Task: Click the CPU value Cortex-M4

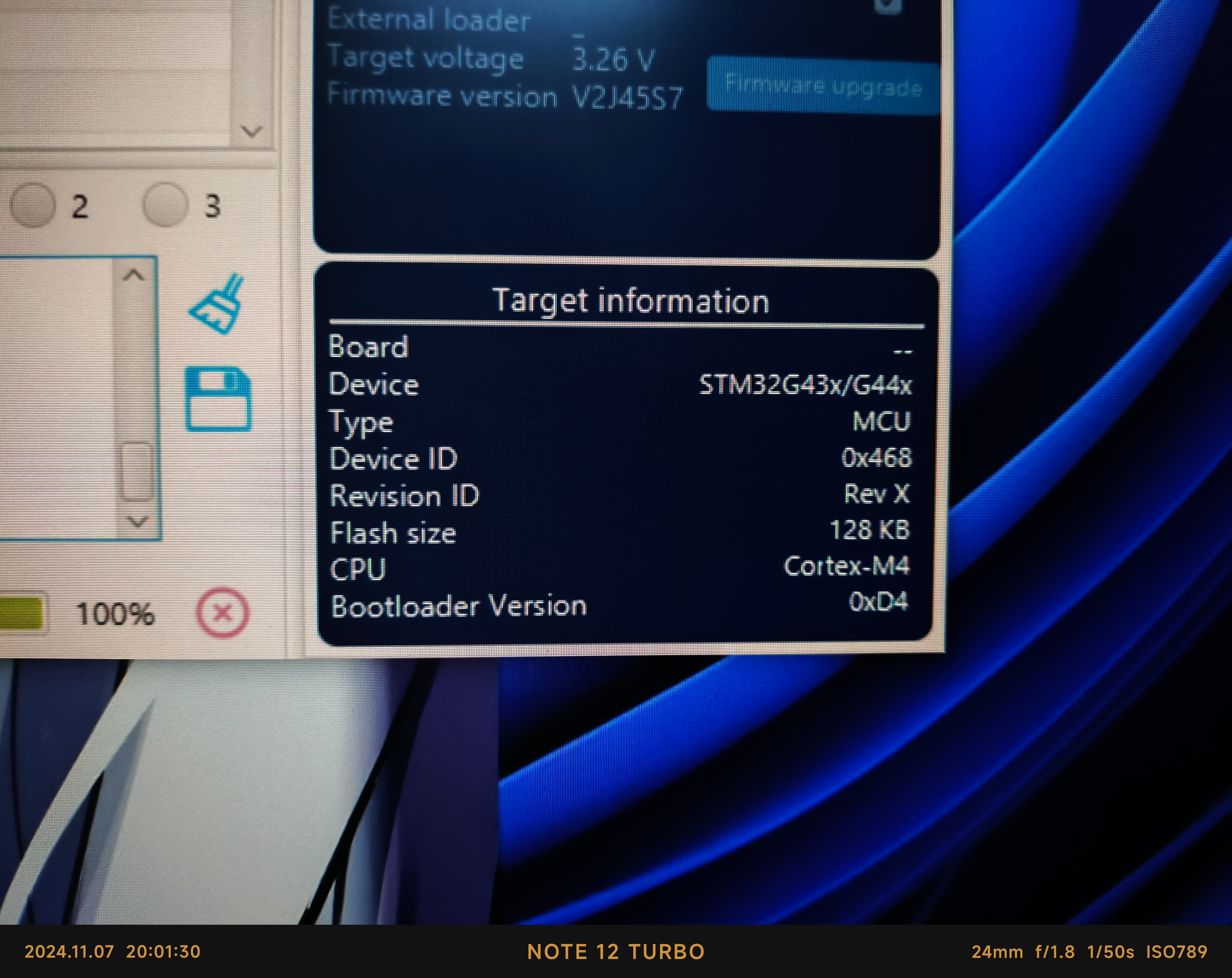Action: 846,565
